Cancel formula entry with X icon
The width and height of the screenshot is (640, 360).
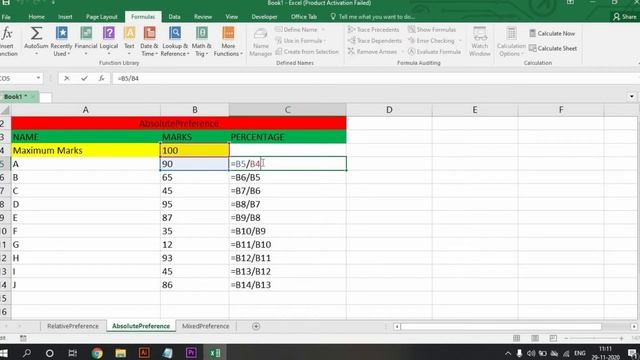click(67, 78)
